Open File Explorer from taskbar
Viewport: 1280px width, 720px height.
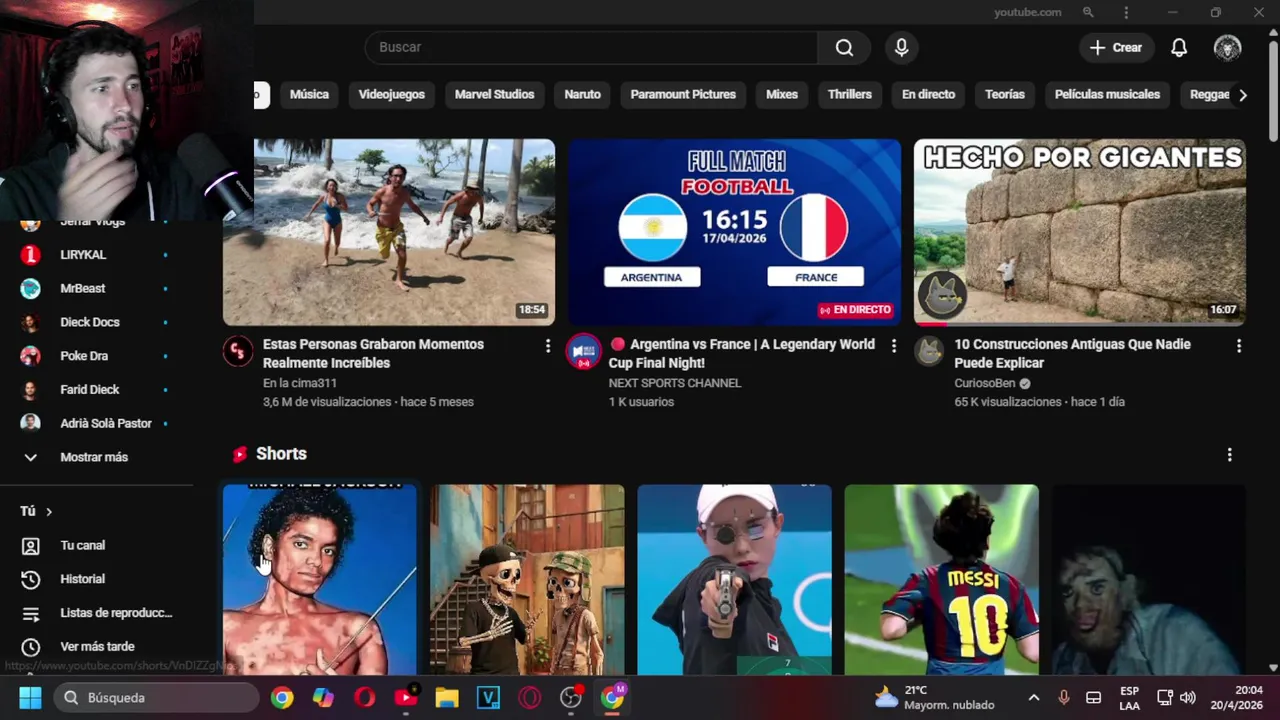[x=446, y=698]
